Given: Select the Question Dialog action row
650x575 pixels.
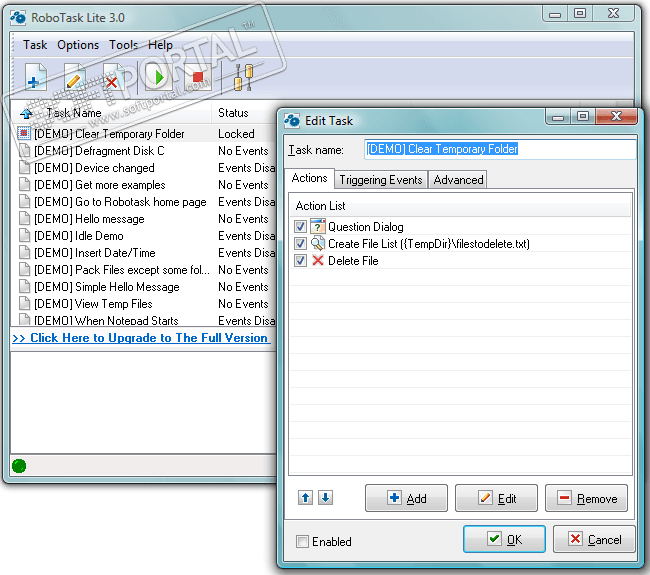Looking at the screenshot, I should [x=461, y=226].
